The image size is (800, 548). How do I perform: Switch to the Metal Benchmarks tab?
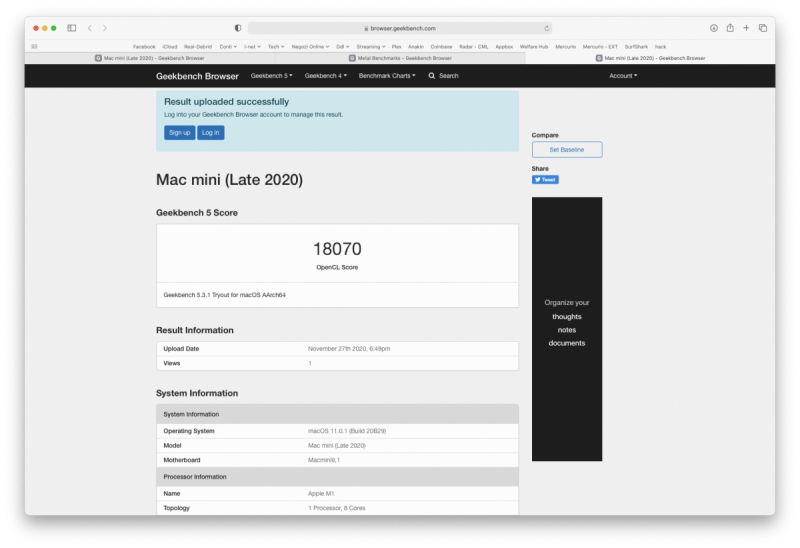[401, 58]
